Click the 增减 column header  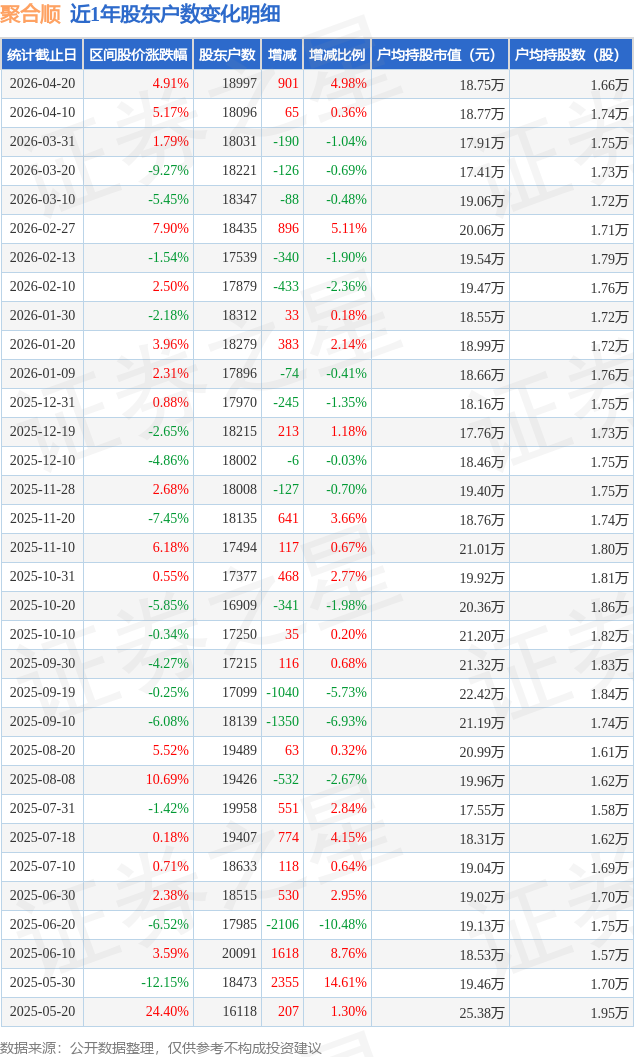coord(283,55)
